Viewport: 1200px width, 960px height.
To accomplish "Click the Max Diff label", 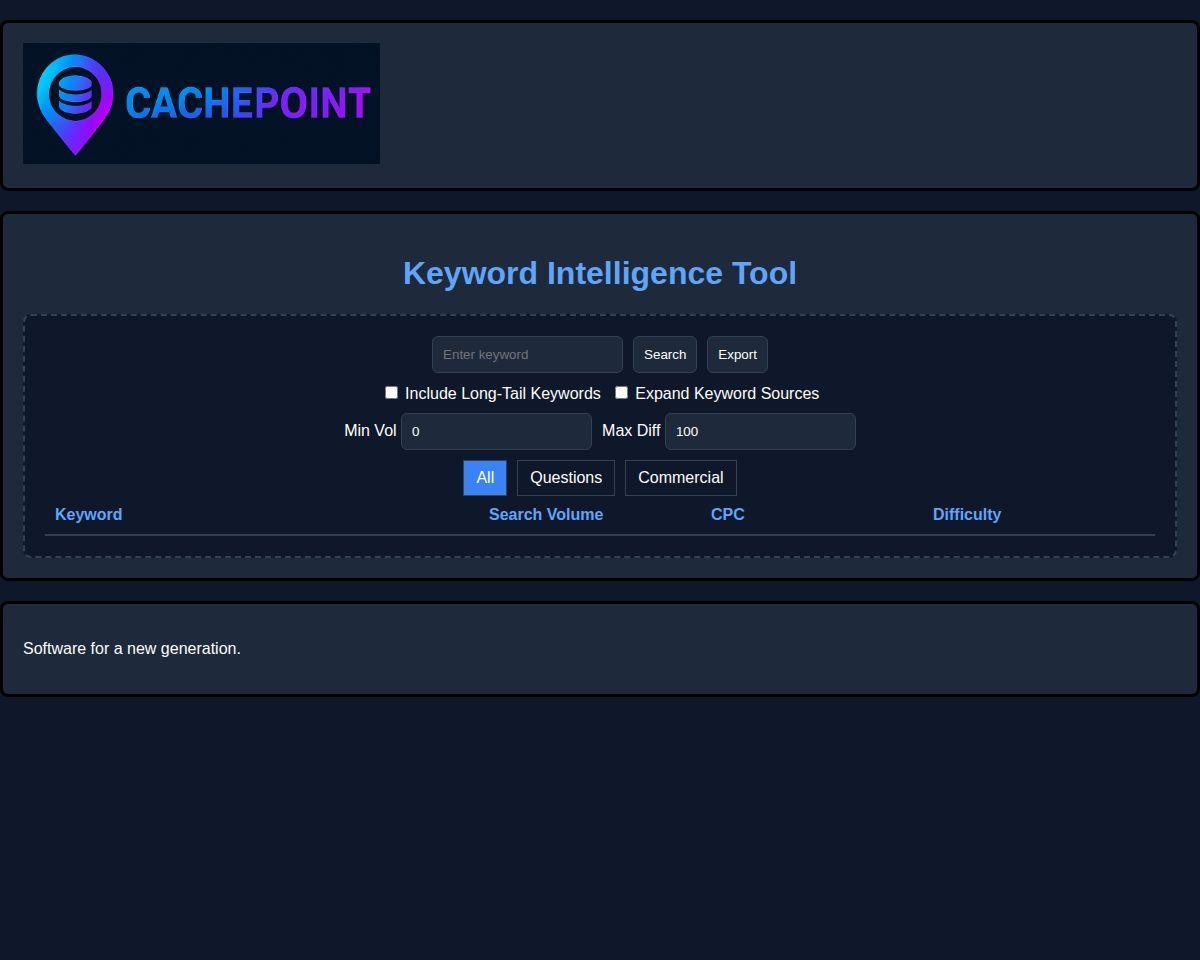I will [x=631, y=431].
